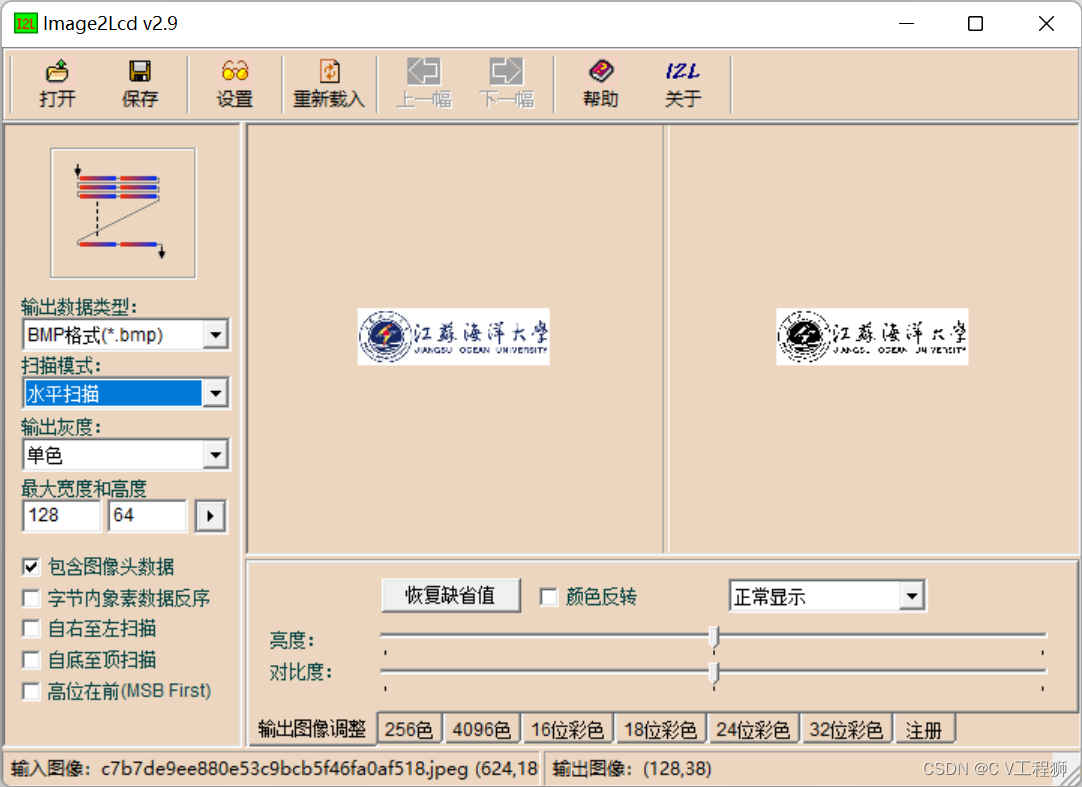The height and width of the screenshot is (787, 1082).
Task: Click the max height field showing 64
Action: tap(148, 516)
